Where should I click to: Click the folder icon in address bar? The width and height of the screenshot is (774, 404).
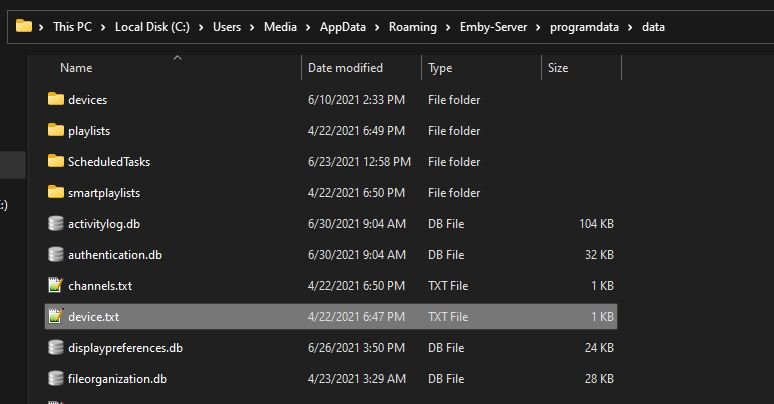point(24,27)
